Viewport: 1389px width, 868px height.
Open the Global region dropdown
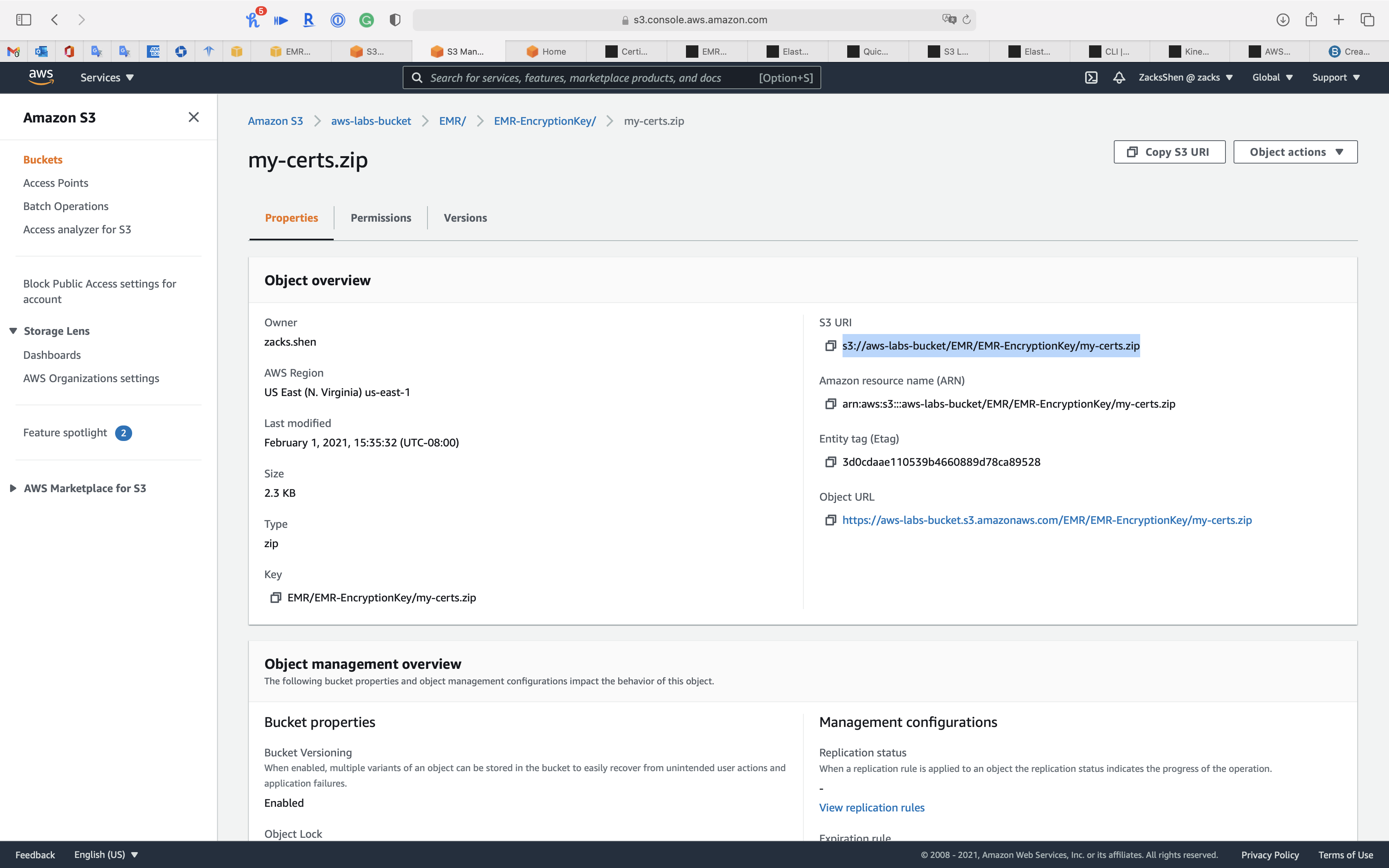[1272, 77]
